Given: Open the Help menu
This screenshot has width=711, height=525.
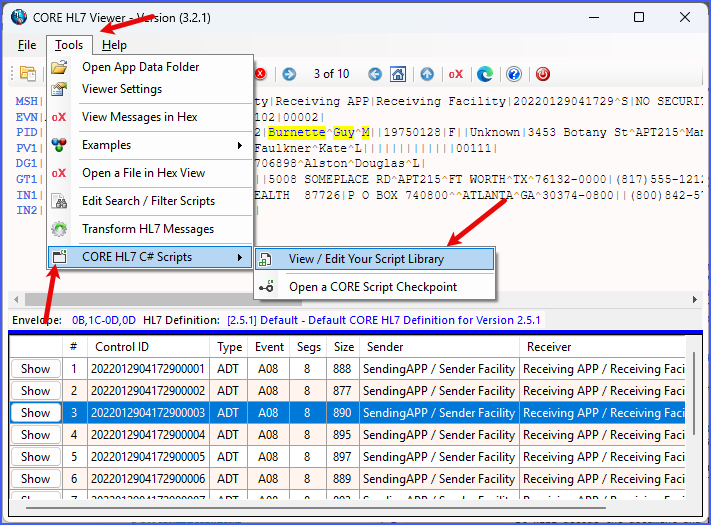Looking at the screenshot, I should tap(114, 45).
